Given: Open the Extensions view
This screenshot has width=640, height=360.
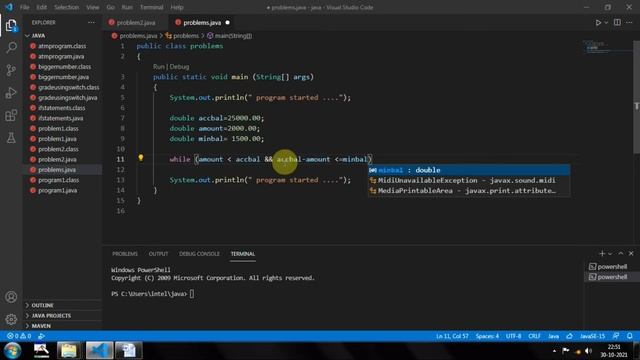Looking at the screenshot, I should (x=11, y=115).
